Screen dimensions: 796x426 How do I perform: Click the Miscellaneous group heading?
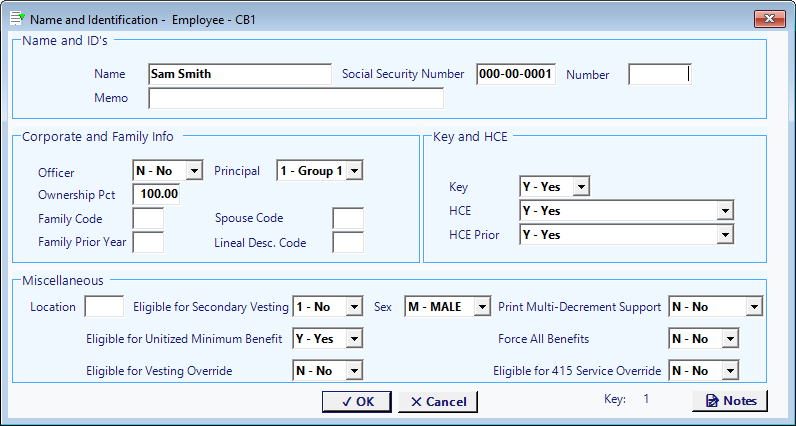(63, 280)
